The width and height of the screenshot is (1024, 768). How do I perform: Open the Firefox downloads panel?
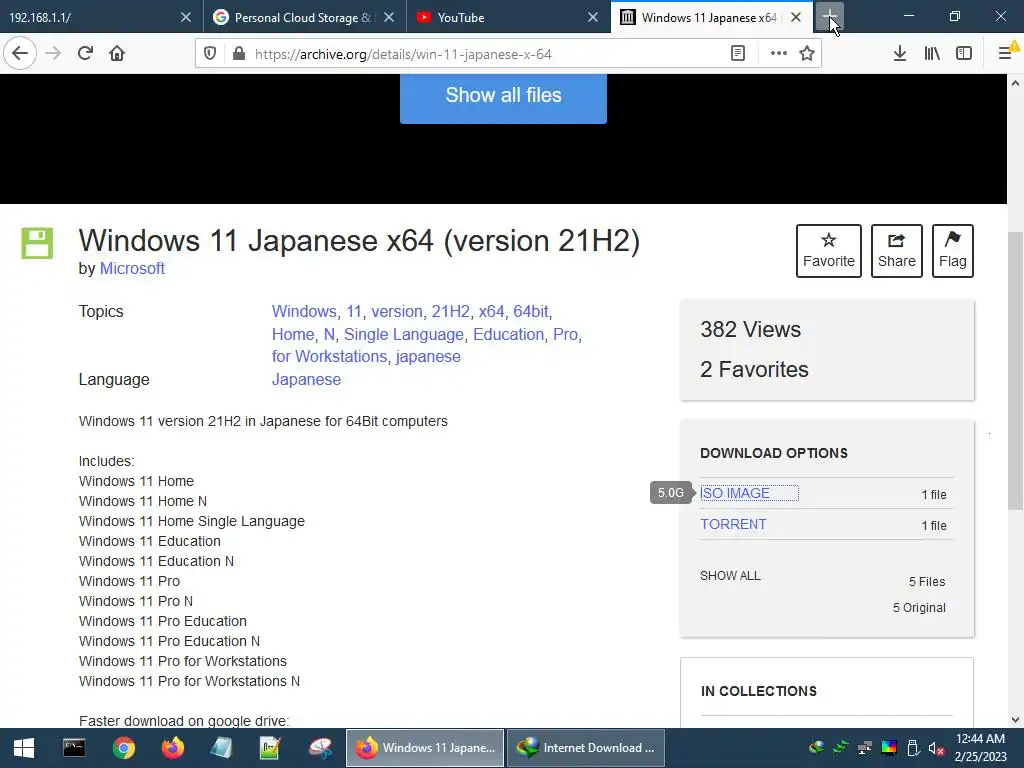pyautogui.click(x=899, y=54)
